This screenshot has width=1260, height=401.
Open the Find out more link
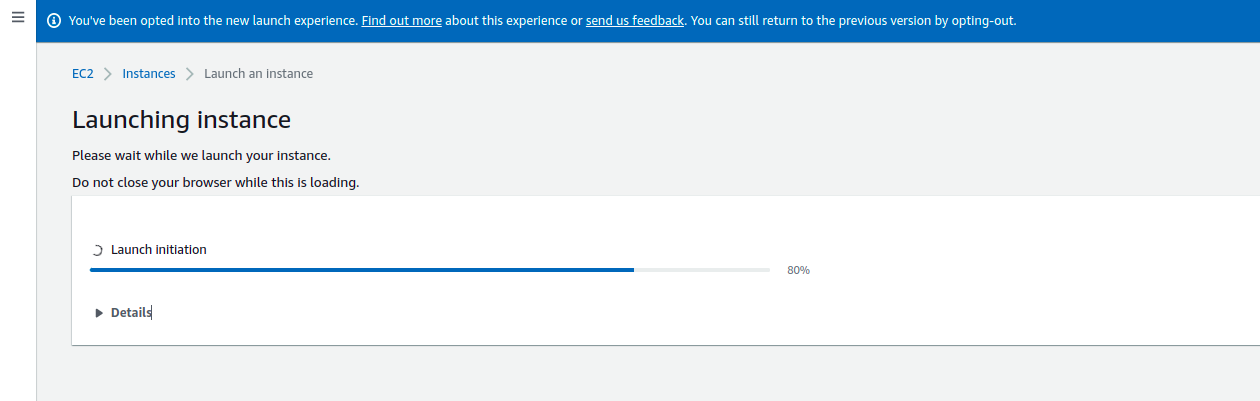pos(402,21)
